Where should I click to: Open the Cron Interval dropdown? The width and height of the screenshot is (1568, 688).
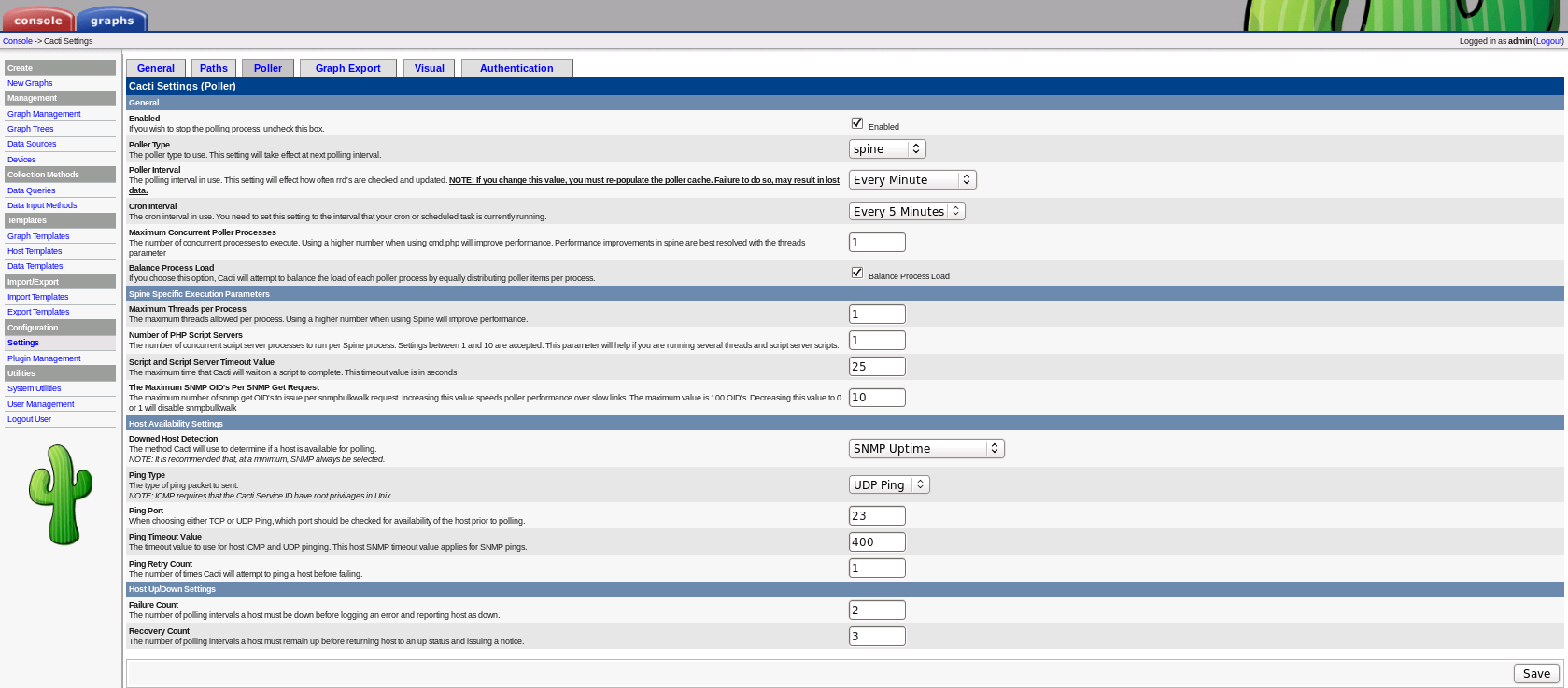(907, 211)
